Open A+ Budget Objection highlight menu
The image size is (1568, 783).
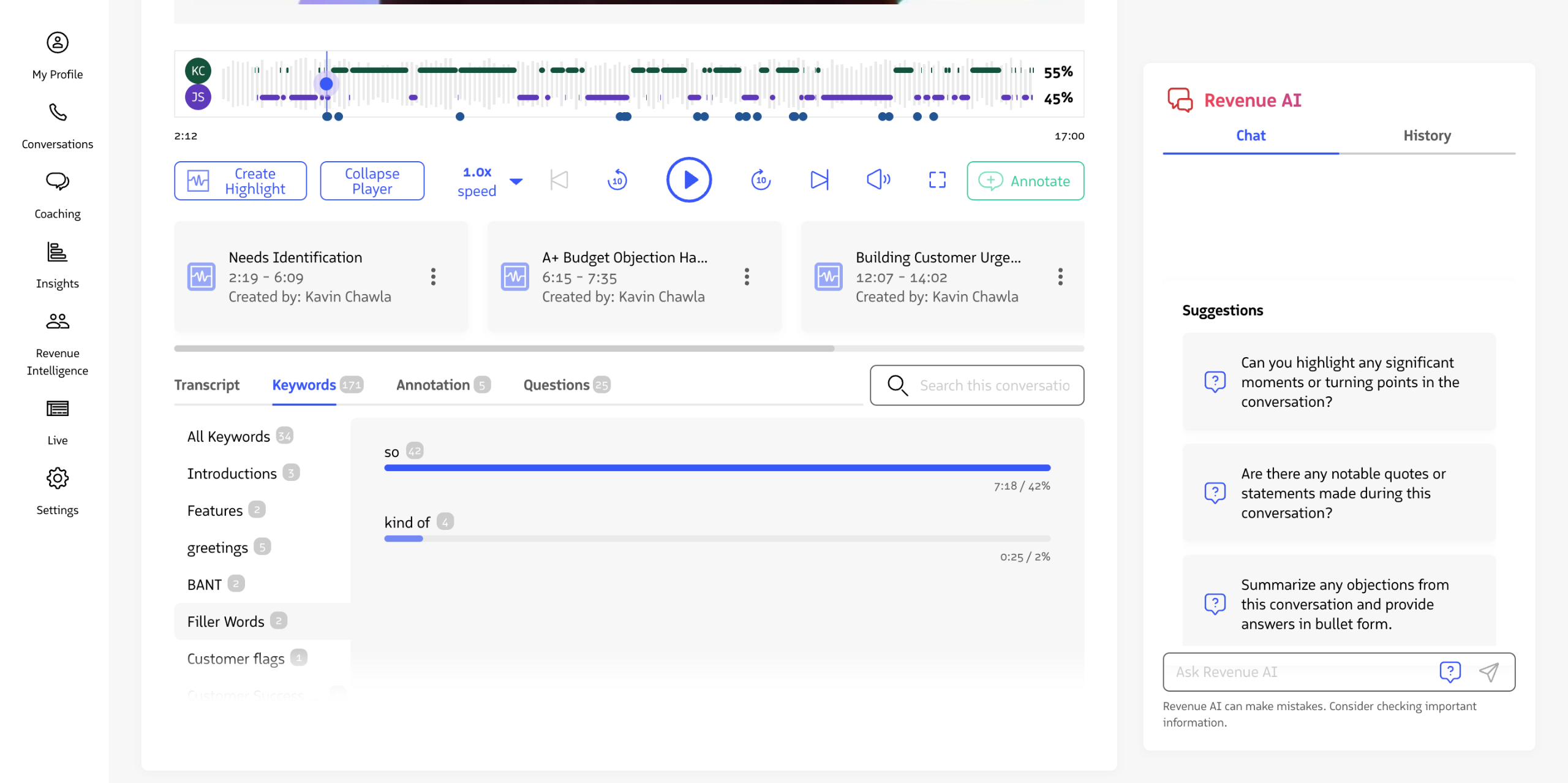tap(747, 277)
